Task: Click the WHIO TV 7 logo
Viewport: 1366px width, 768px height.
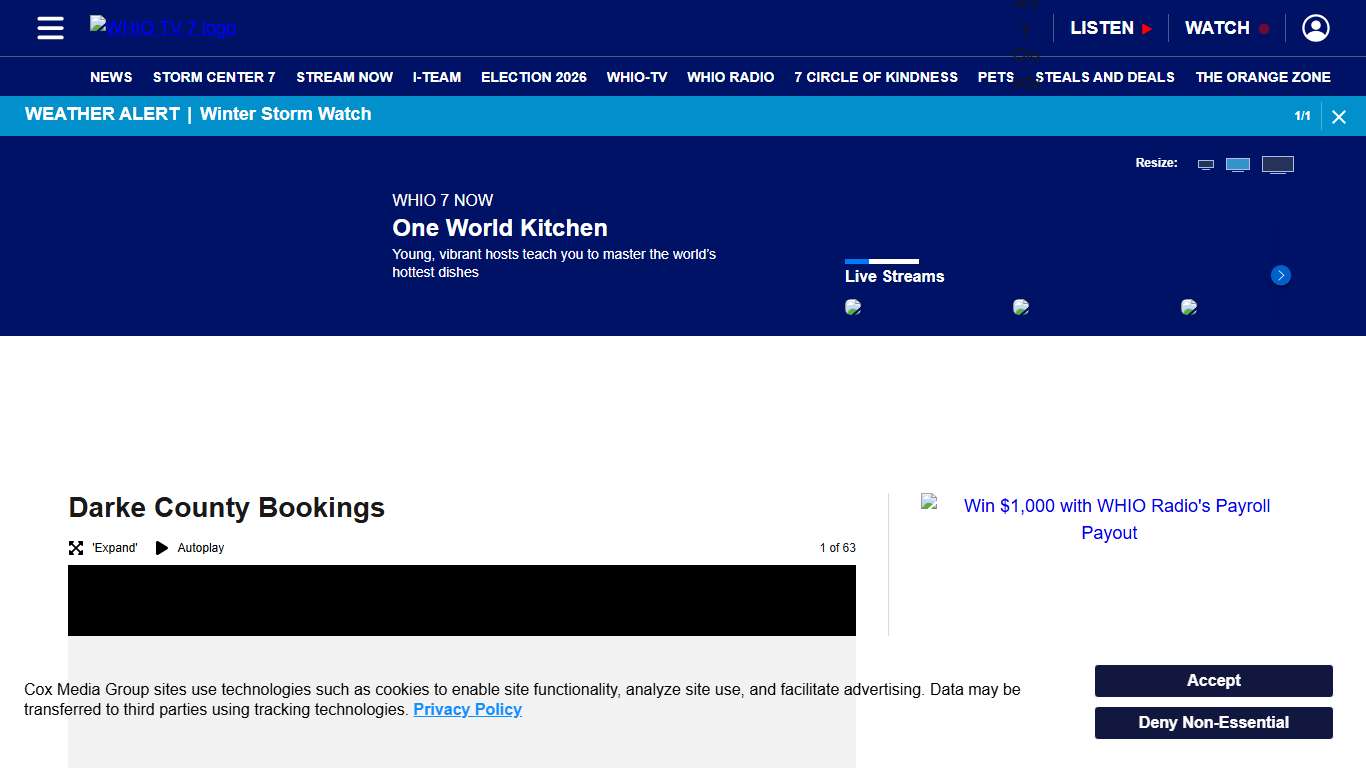Action: click(x=163, y=27)
